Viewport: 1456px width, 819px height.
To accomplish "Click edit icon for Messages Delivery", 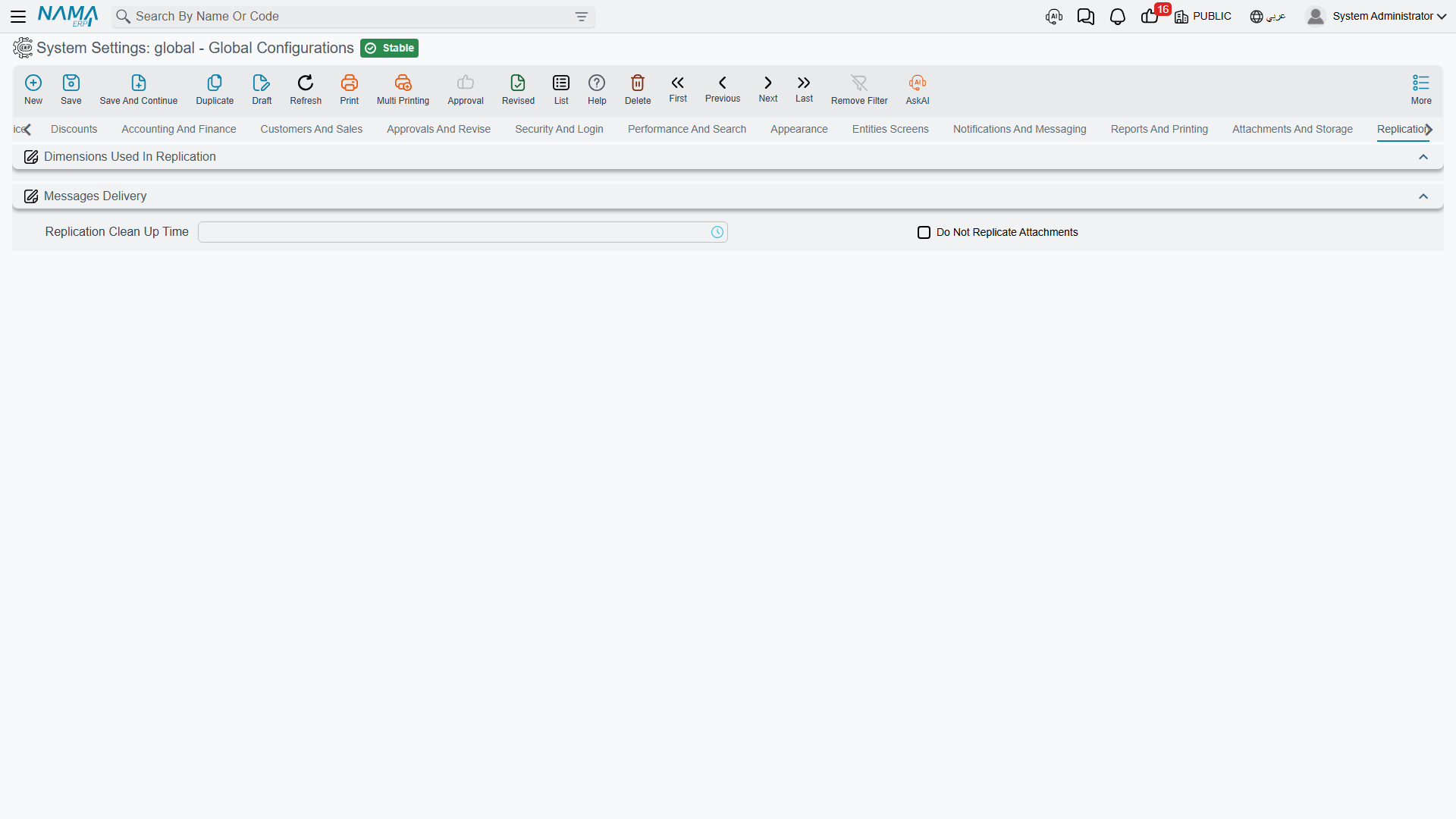I will tap(31, 196).
